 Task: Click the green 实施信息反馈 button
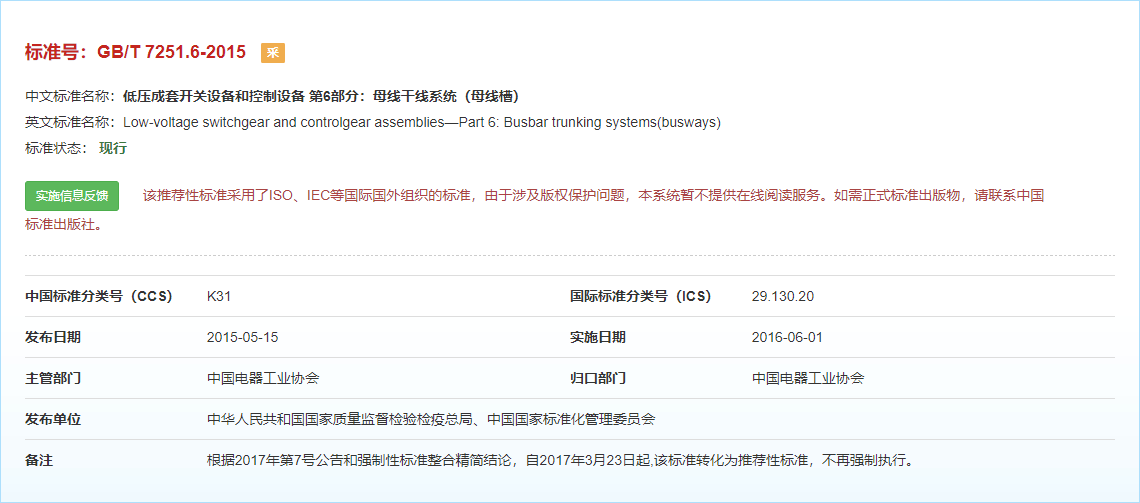coord(72,196)
